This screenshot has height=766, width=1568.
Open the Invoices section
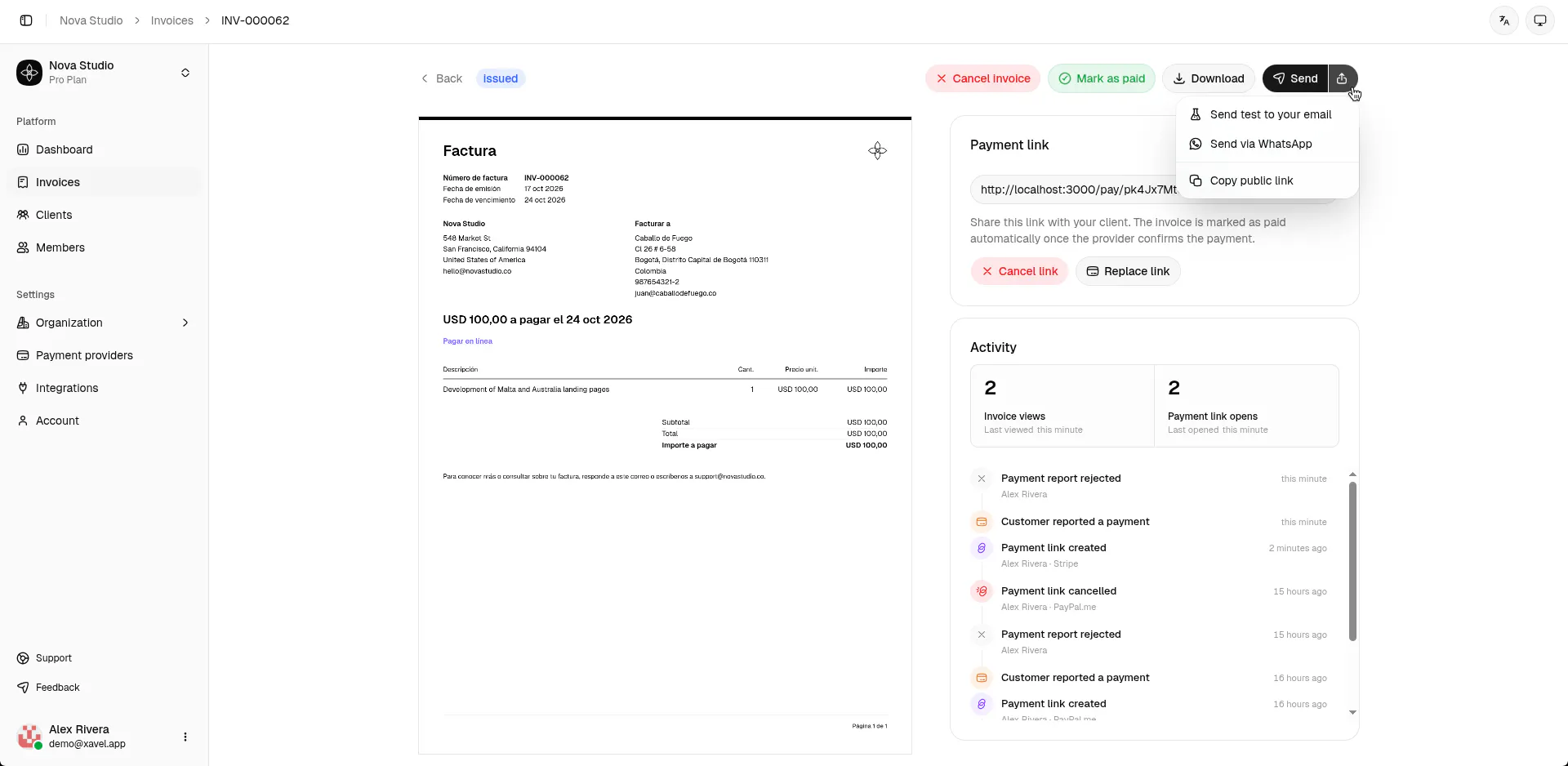pyautogui.click(x=104, y=182)
